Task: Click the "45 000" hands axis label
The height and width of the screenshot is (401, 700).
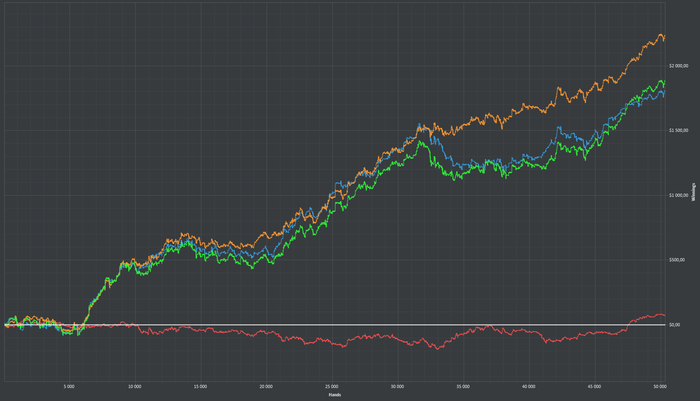Action: [x=594, y=387]
